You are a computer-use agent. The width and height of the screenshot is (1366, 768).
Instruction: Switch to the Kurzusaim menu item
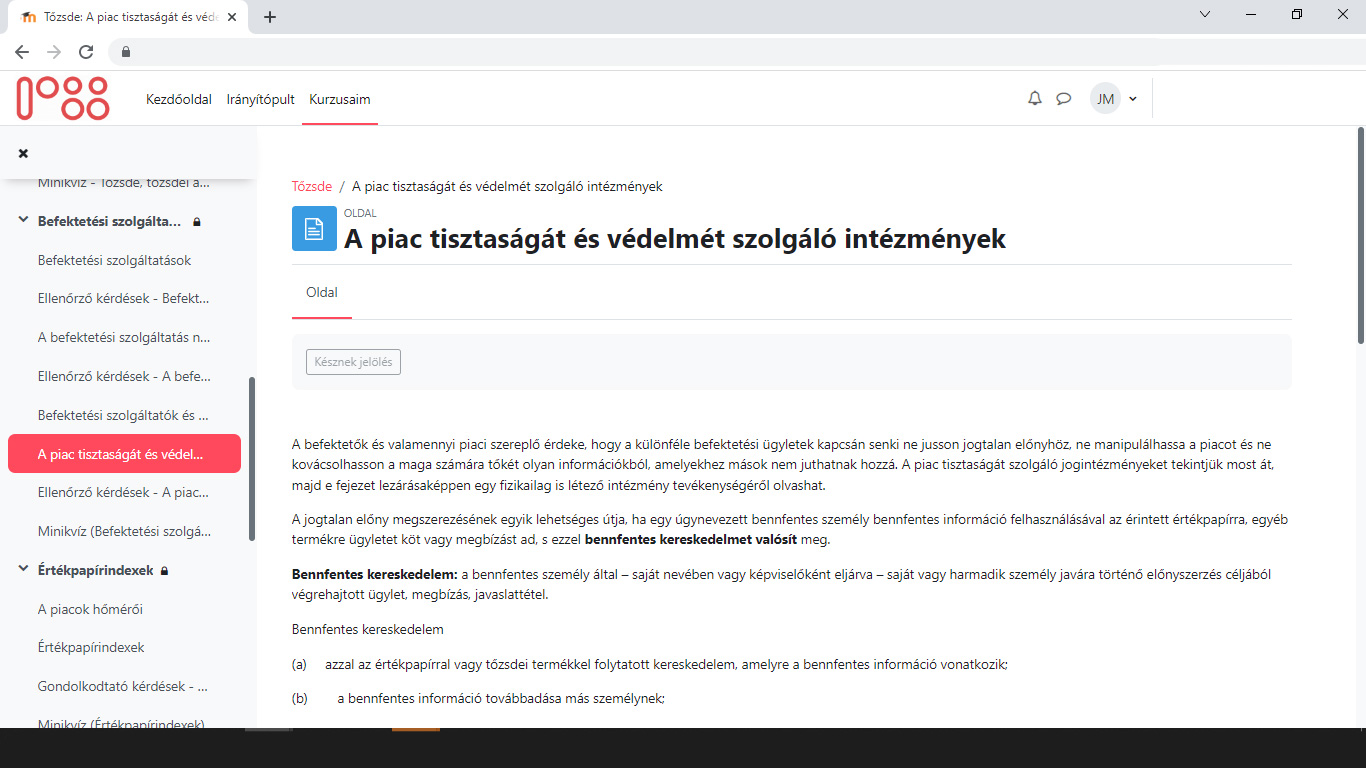[x=339, y=99]
